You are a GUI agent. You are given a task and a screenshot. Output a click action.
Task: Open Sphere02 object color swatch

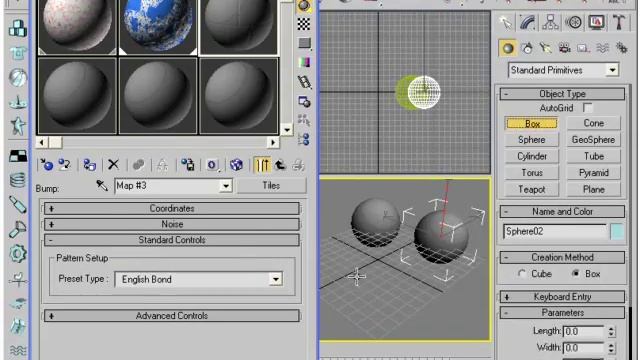coord(617,231)
